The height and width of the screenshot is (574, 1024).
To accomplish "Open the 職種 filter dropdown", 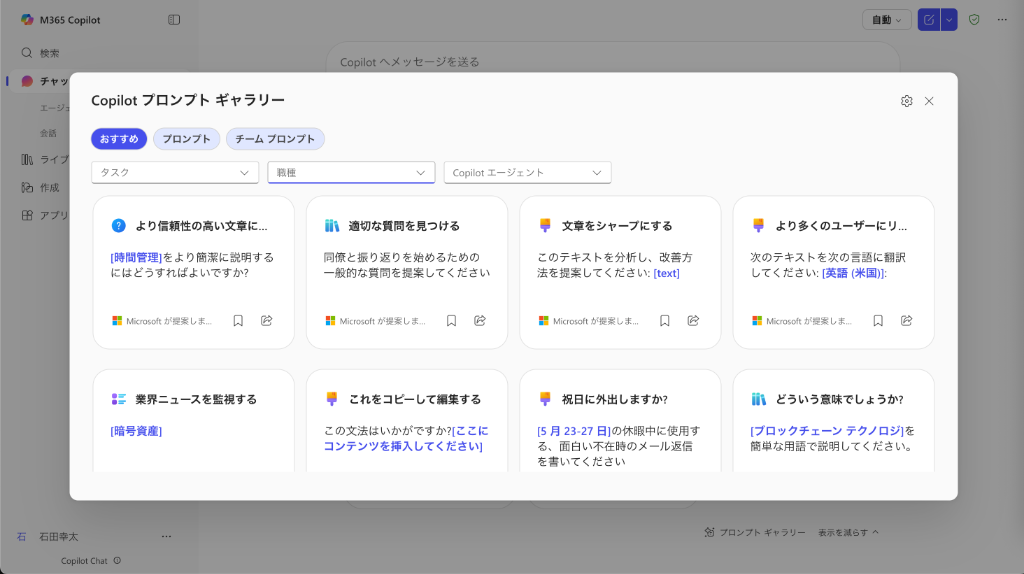I will point(351,173).
